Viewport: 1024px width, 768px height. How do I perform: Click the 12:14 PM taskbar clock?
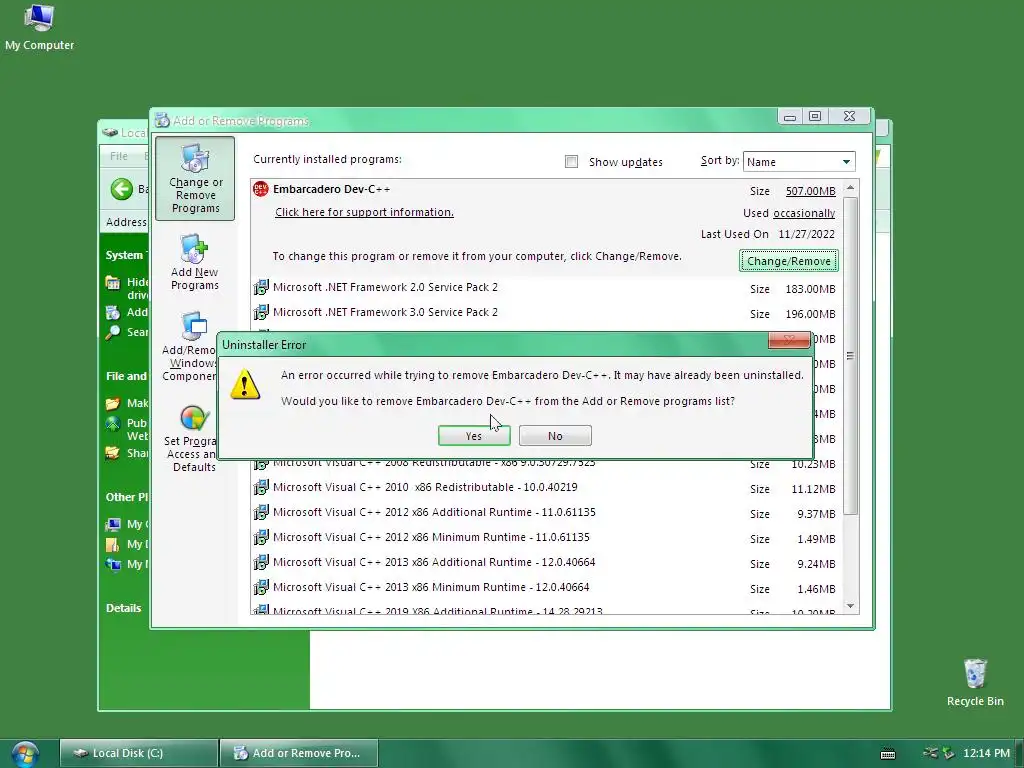coord(986,753)
